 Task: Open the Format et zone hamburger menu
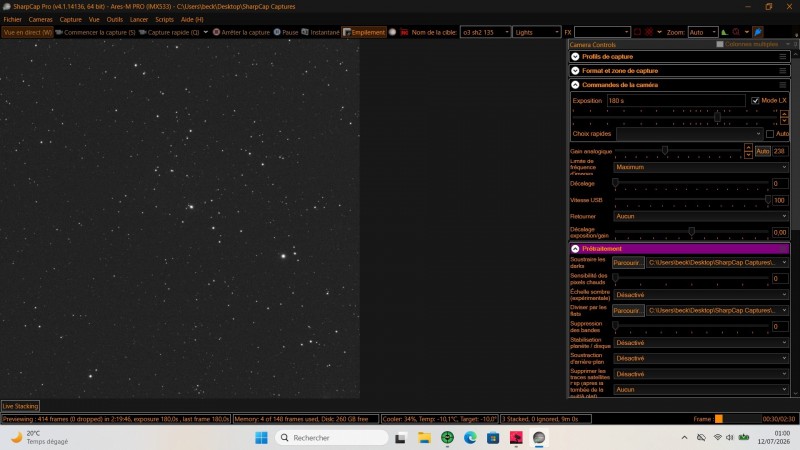[783, 71]
